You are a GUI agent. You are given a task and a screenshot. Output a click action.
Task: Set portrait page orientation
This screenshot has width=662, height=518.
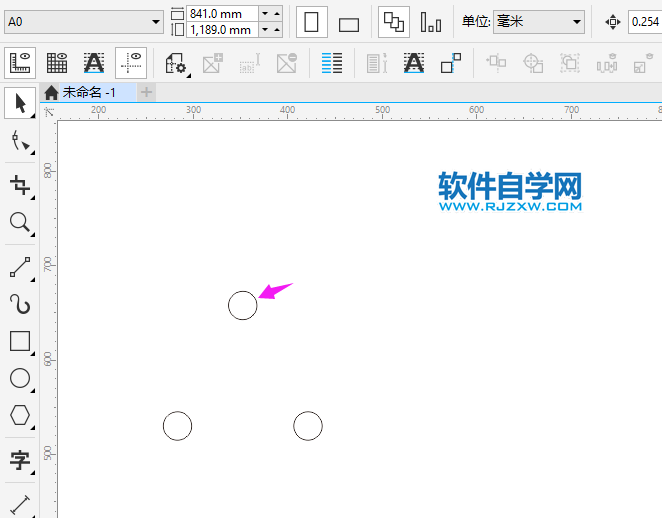pyautogui.click(x=312, y=22)
